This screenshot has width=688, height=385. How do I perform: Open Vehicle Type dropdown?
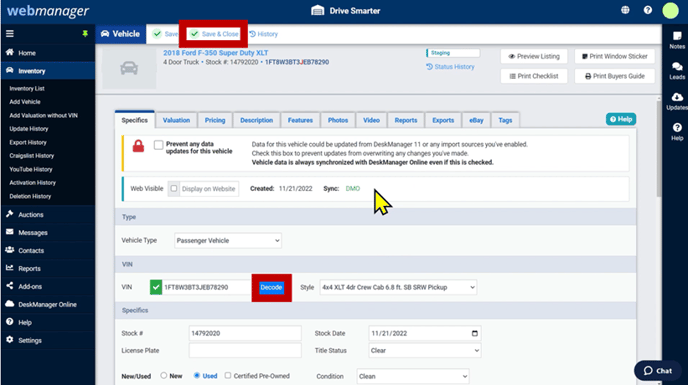(x=228, y=241)
